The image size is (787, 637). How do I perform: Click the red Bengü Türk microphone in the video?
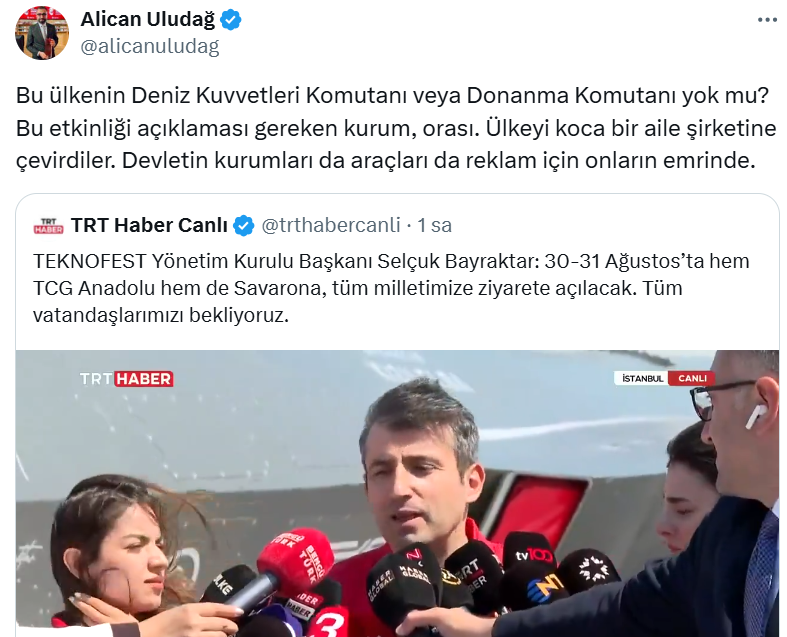click(x=296, y=561)
